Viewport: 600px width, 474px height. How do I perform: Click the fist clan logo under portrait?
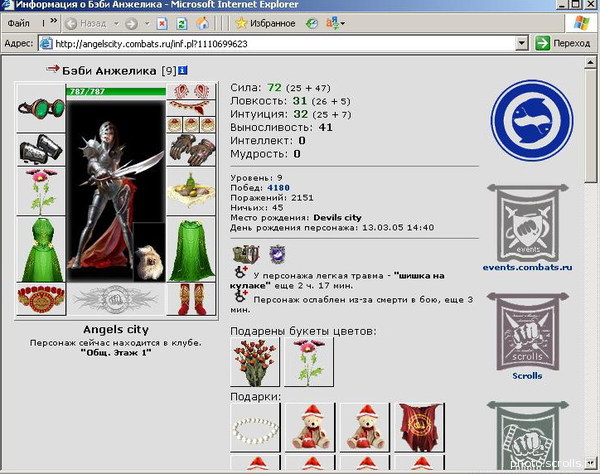tap(116, 299)
